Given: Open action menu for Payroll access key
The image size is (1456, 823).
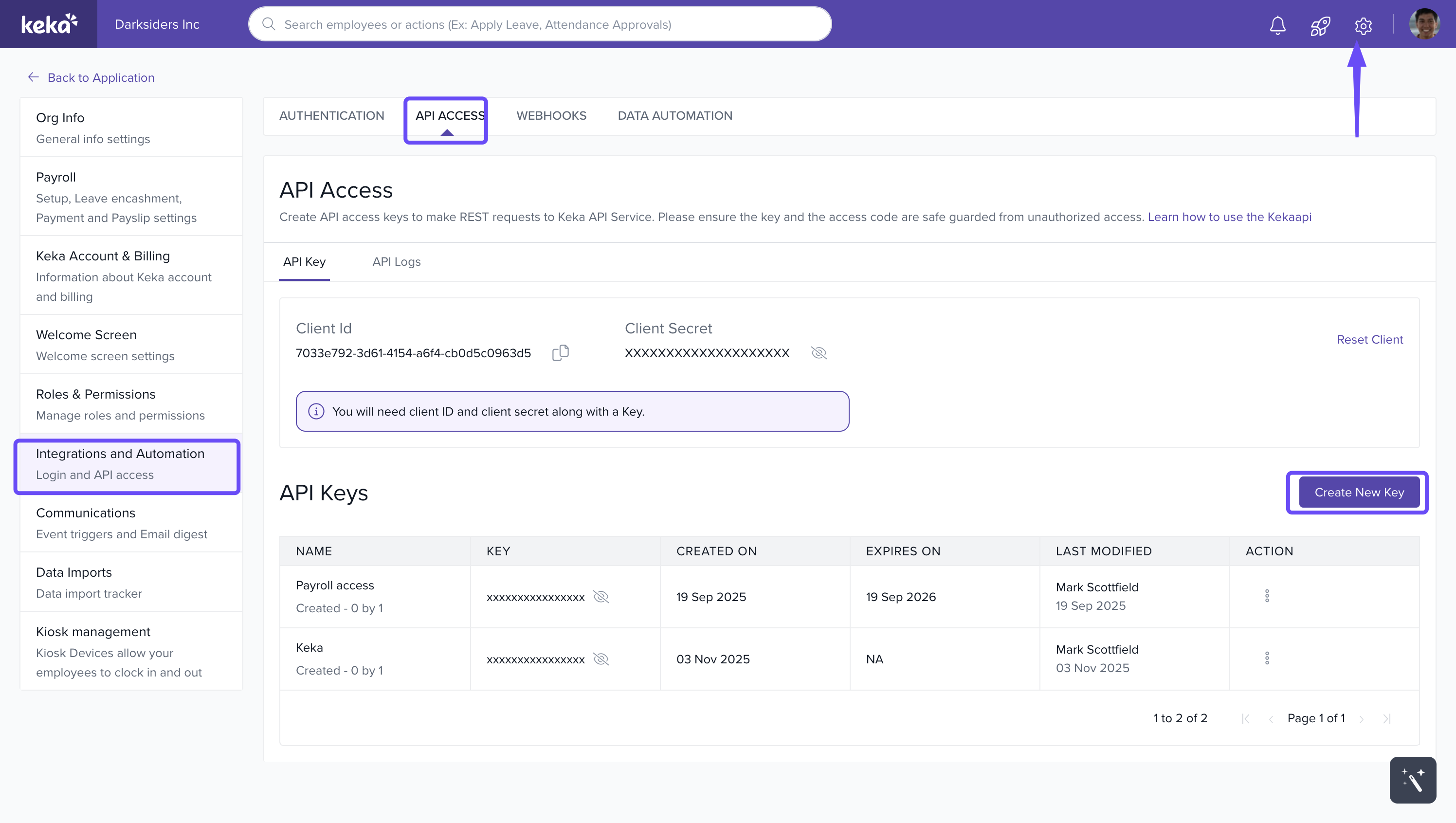Looking at the screenshot, I should [x=1267, y=596].
